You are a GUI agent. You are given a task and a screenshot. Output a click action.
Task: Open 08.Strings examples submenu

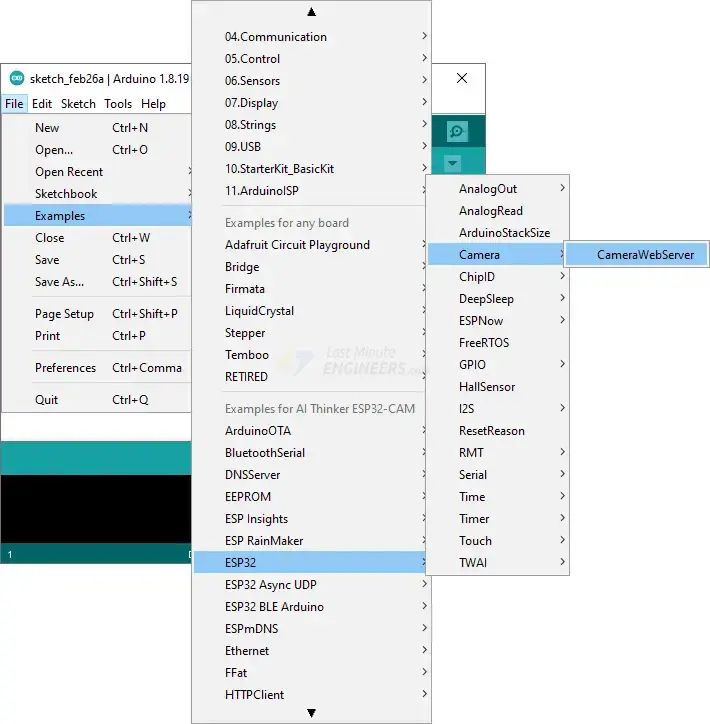pos(312,125)
